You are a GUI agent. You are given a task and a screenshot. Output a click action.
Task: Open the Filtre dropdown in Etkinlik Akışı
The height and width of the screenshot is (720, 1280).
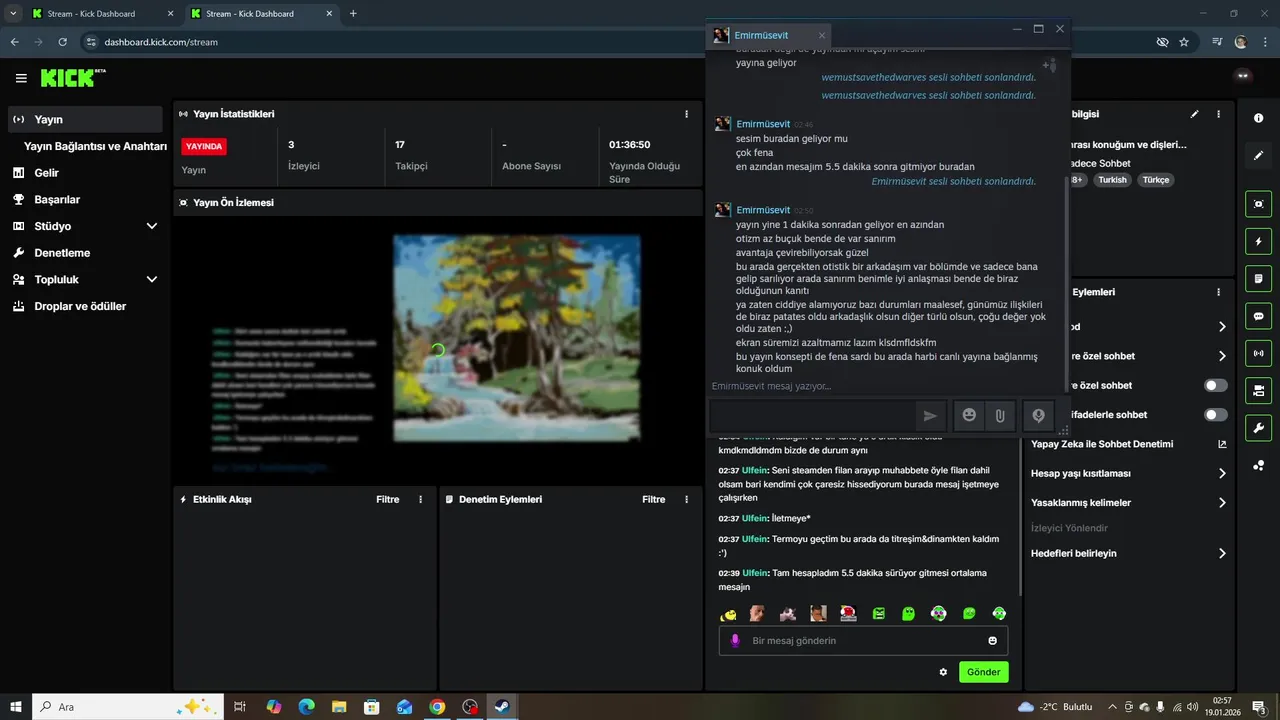click(x=387, y=499)
